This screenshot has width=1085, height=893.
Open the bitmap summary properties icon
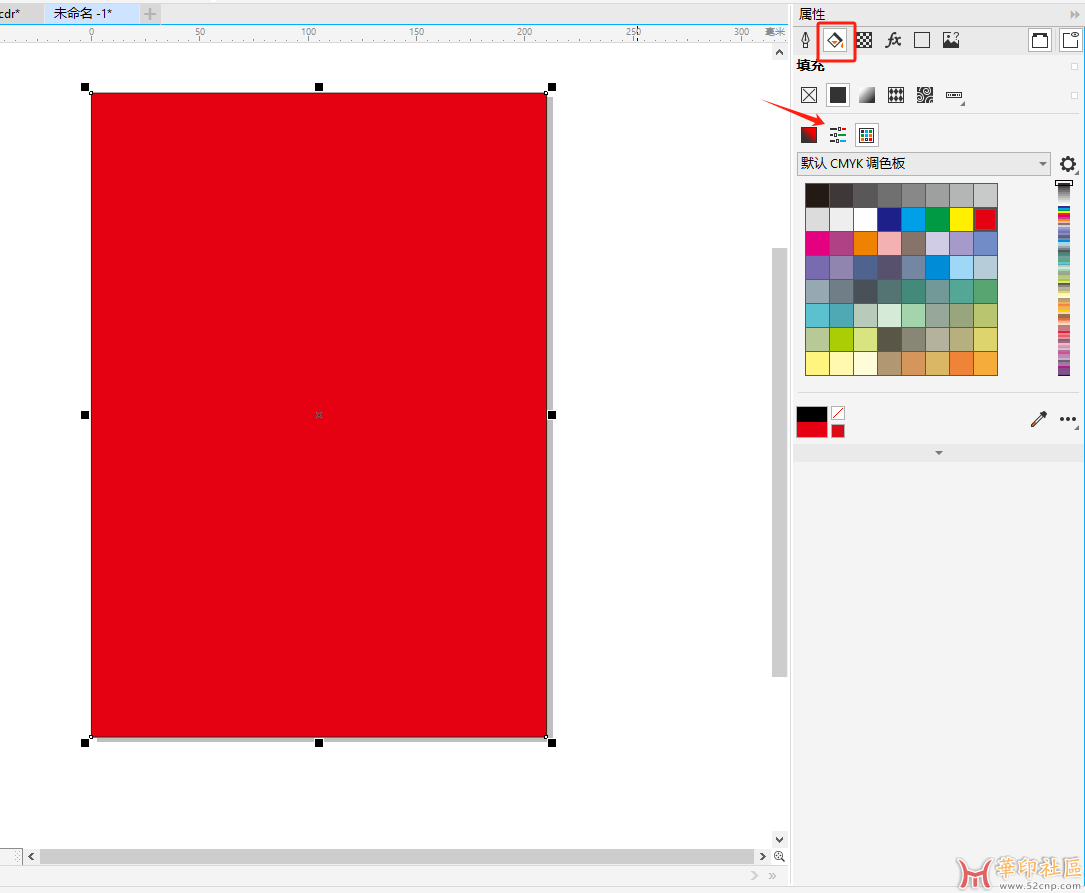(x=951, y=40)
